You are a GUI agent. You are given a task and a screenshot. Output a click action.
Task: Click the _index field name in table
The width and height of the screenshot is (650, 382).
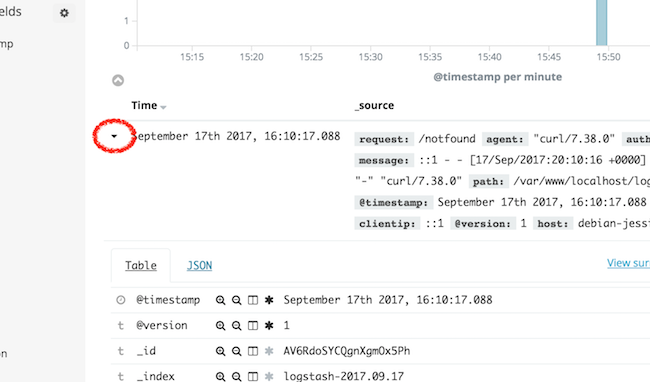[x=155, y=377]
